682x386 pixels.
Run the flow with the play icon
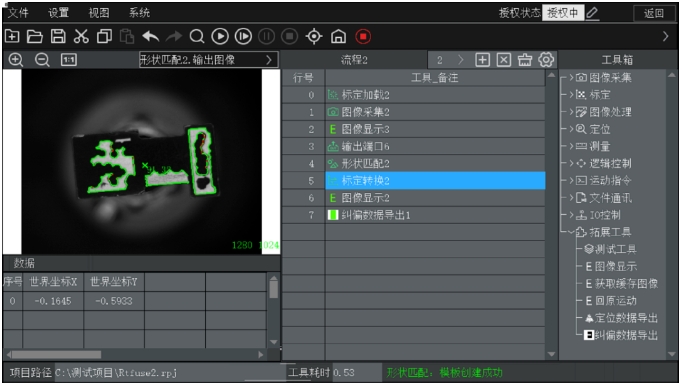pos(220,36)
